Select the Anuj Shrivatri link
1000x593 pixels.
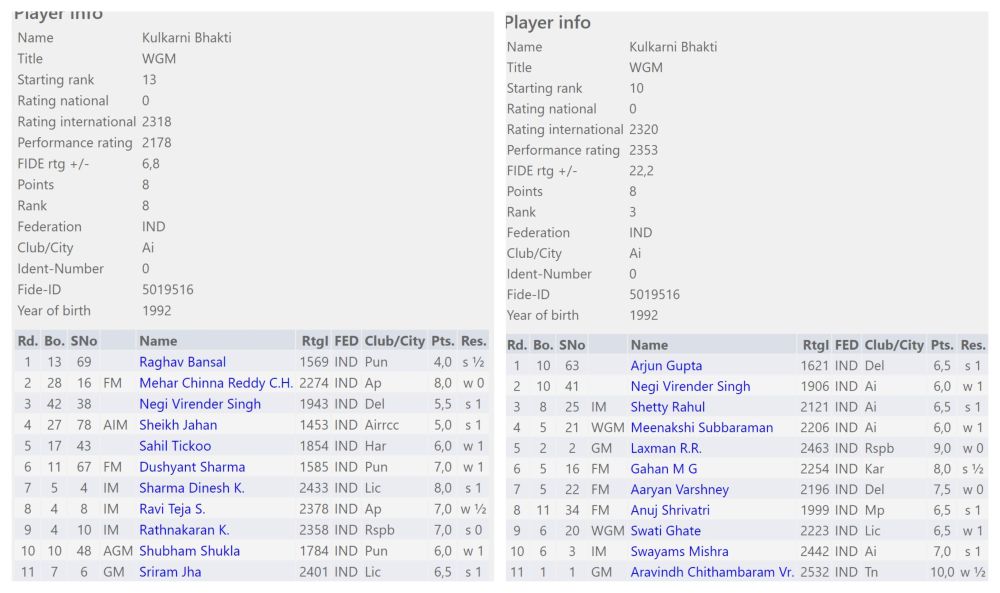670,510
